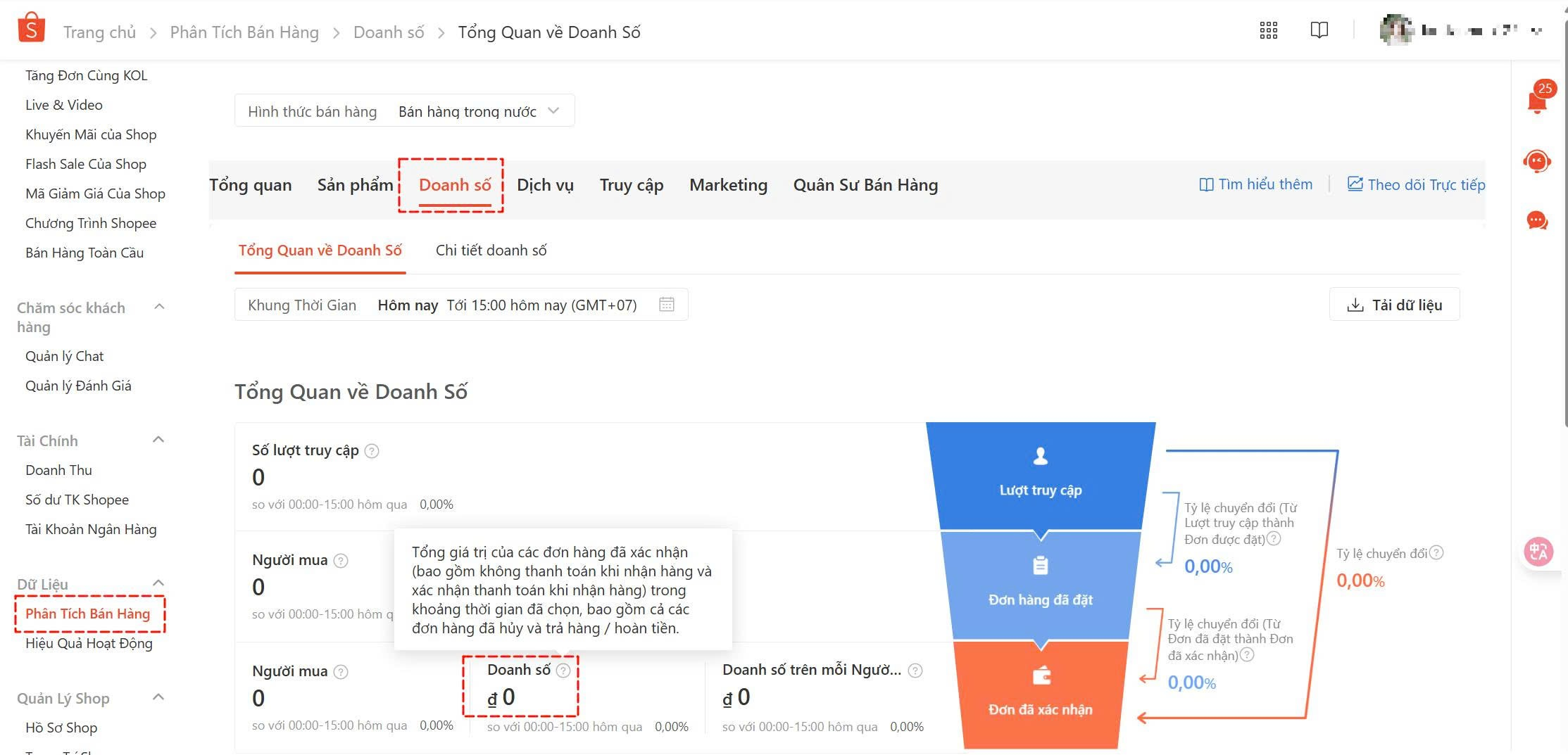
Task: Collapse the Quản Lý Shop section
Action: 158,697
